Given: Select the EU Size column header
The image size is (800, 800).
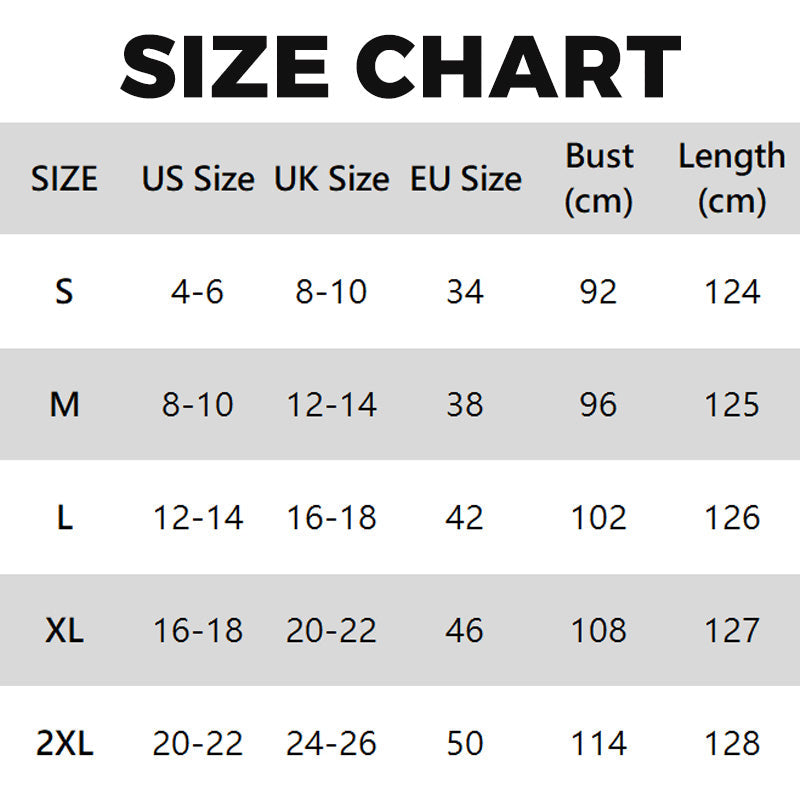Looking at the screenshot, I should pos(466,180).
